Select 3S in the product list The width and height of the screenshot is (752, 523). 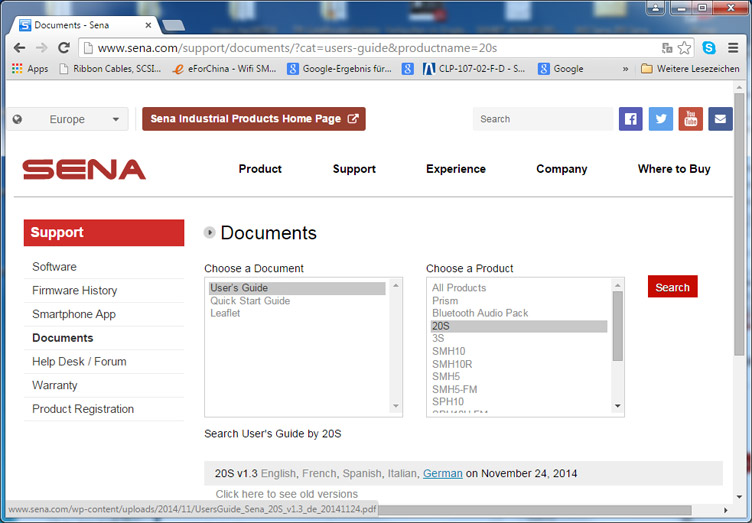[x=438, y=339]
